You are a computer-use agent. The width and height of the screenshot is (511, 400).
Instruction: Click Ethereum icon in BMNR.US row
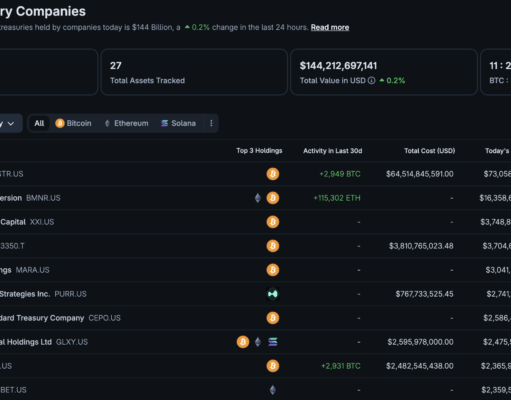[258, 198]
